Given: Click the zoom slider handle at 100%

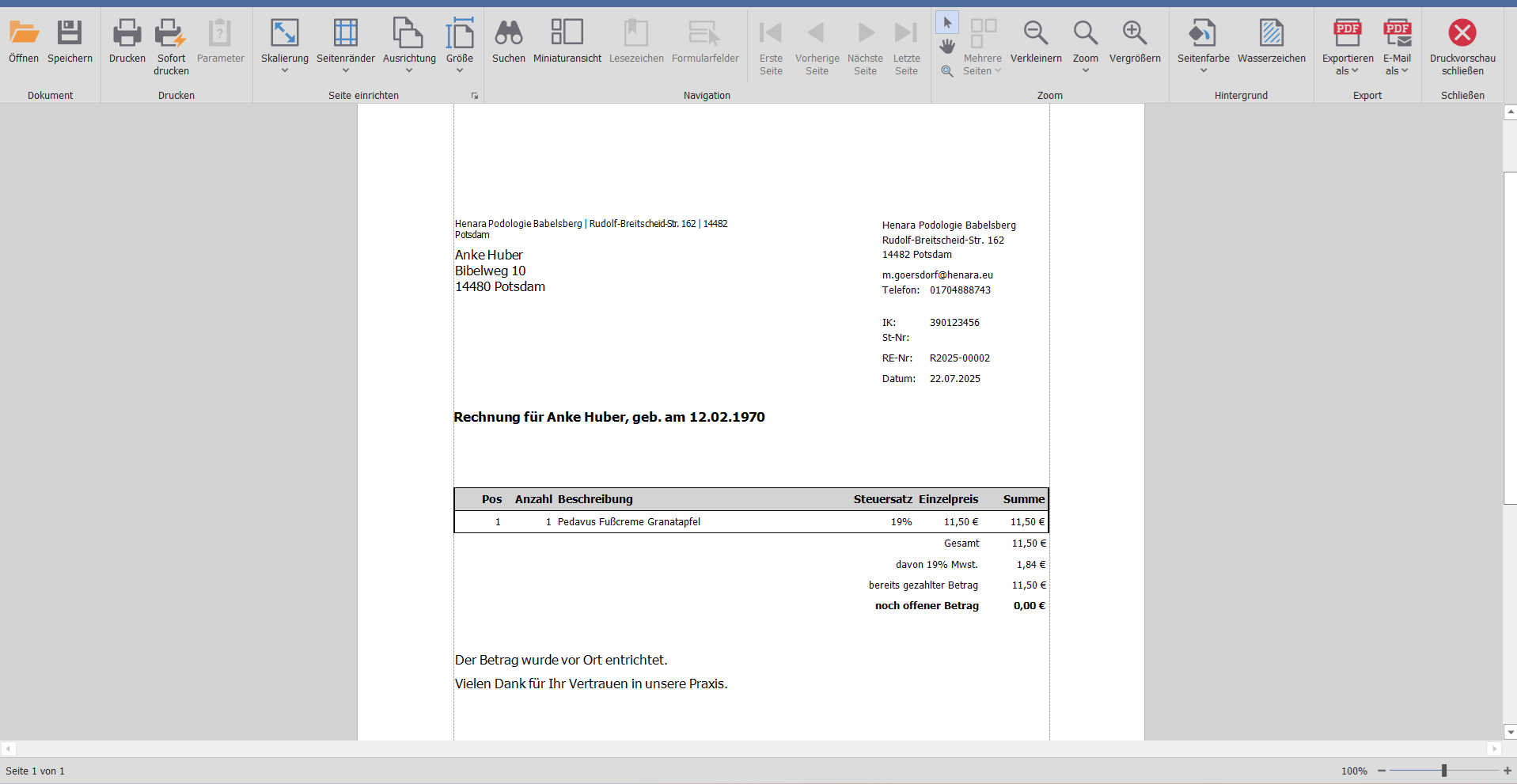Looking at the screenshot, I should click(x=1444, y=771).
